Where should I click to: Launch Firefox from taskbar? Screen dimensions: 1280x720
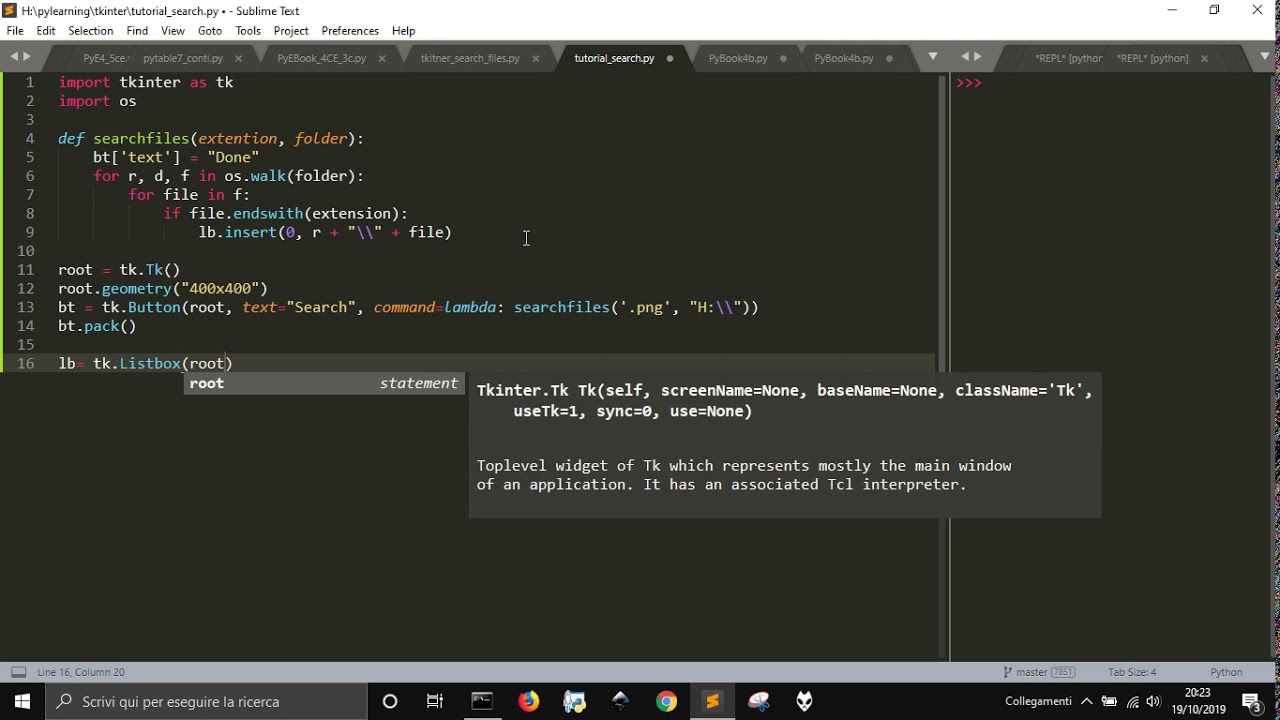pyautogui.click(x=528, y=701)
